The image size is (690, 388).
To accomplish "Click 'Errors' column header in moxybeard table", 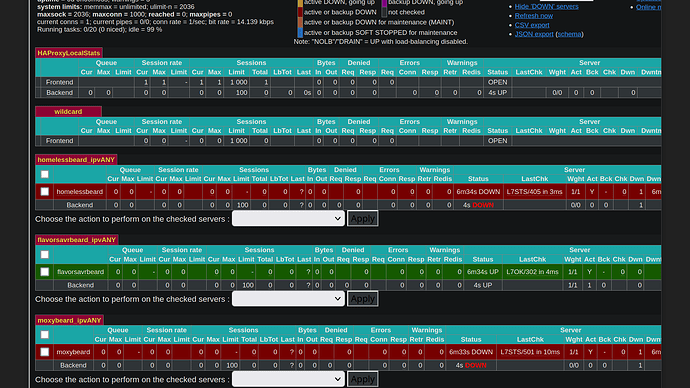I will click(381, 330).
